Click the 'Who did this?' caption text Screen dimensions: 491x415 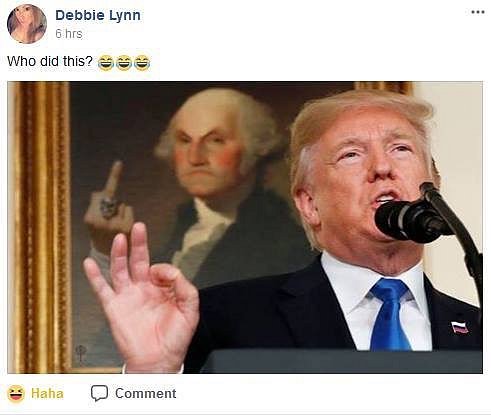click(x=50, y=61)
